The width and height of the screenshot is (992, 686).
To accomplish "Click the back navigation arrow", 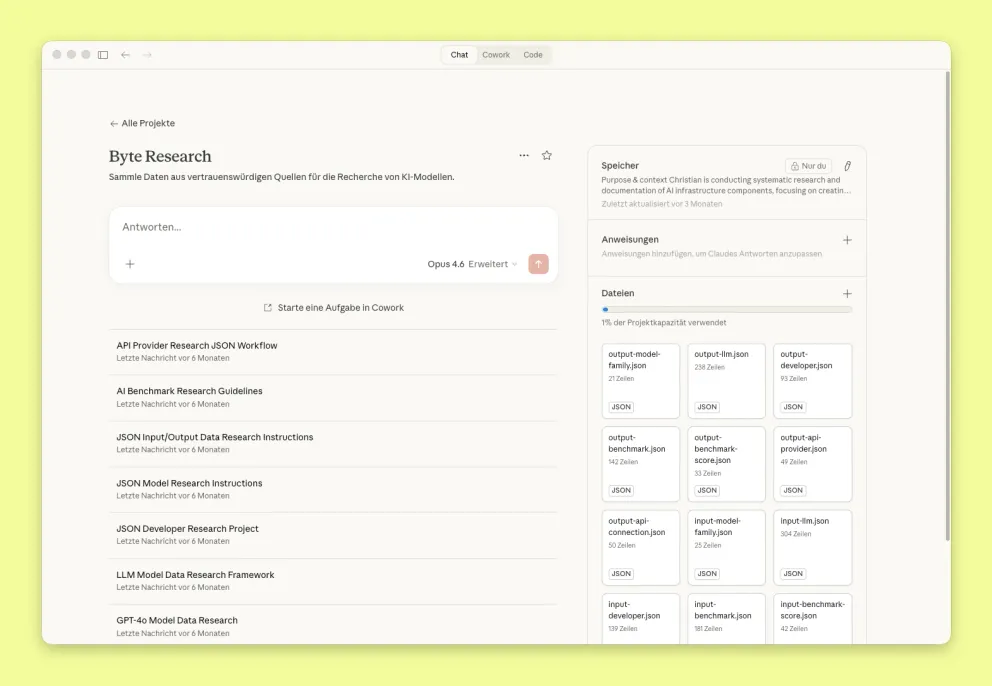I will click(123, 55).
